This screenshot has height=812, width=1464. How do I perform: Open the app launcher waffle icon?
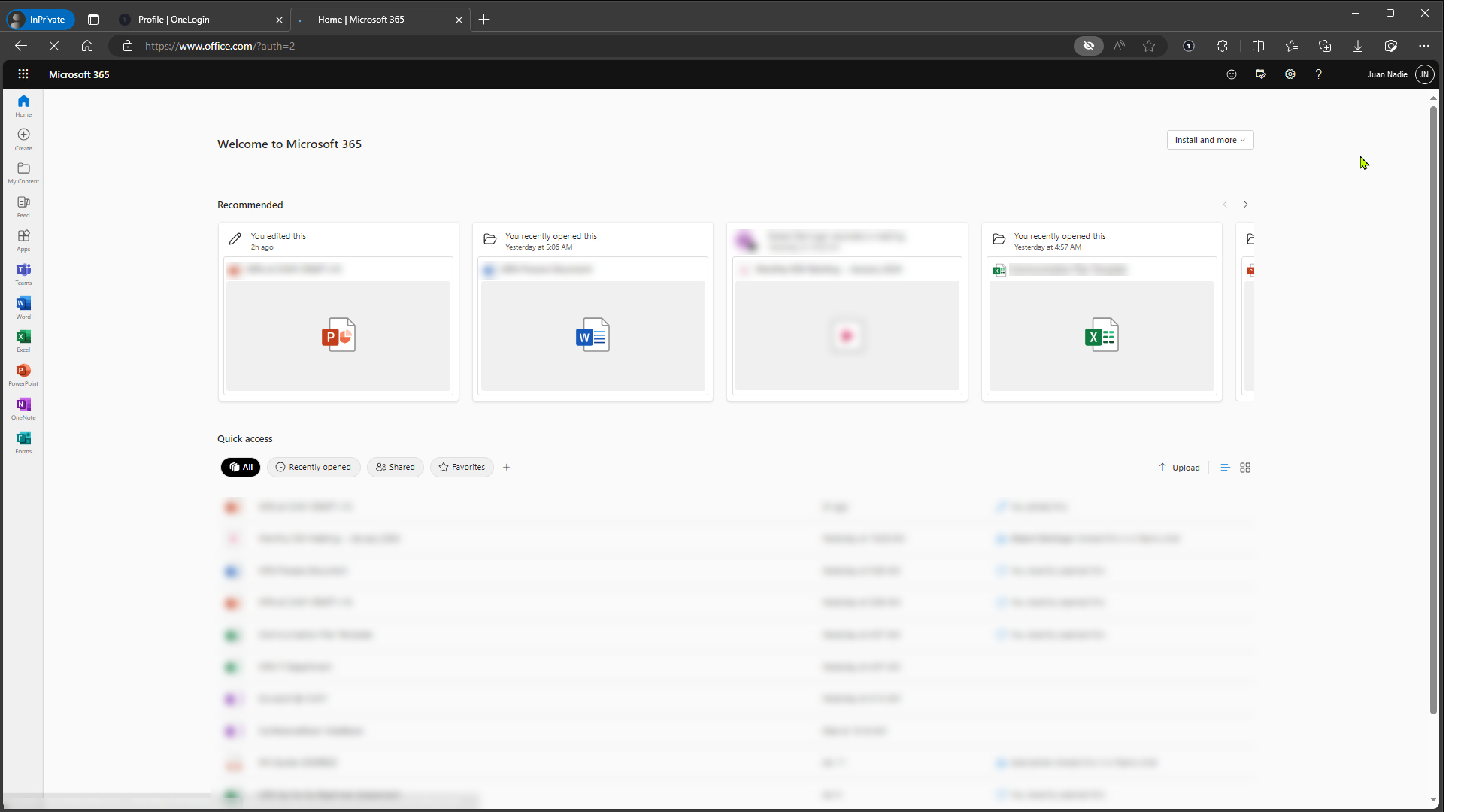click(23, 74)
